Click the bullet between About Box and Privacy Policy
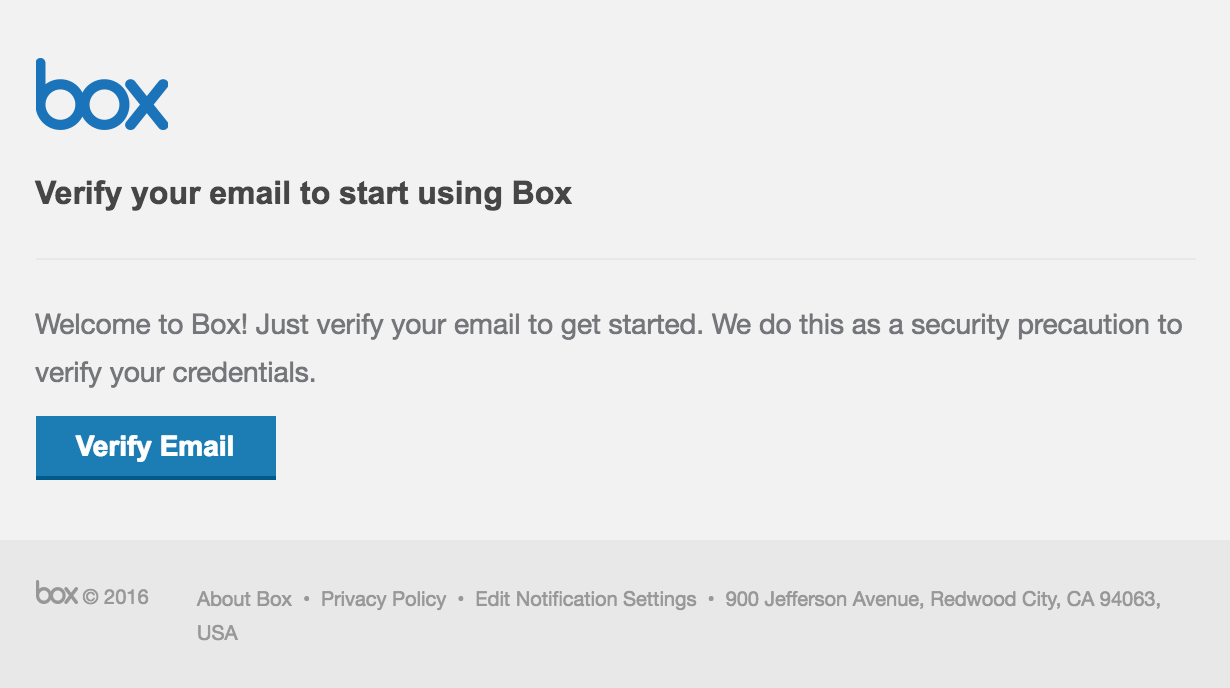 tap(306, 599)
